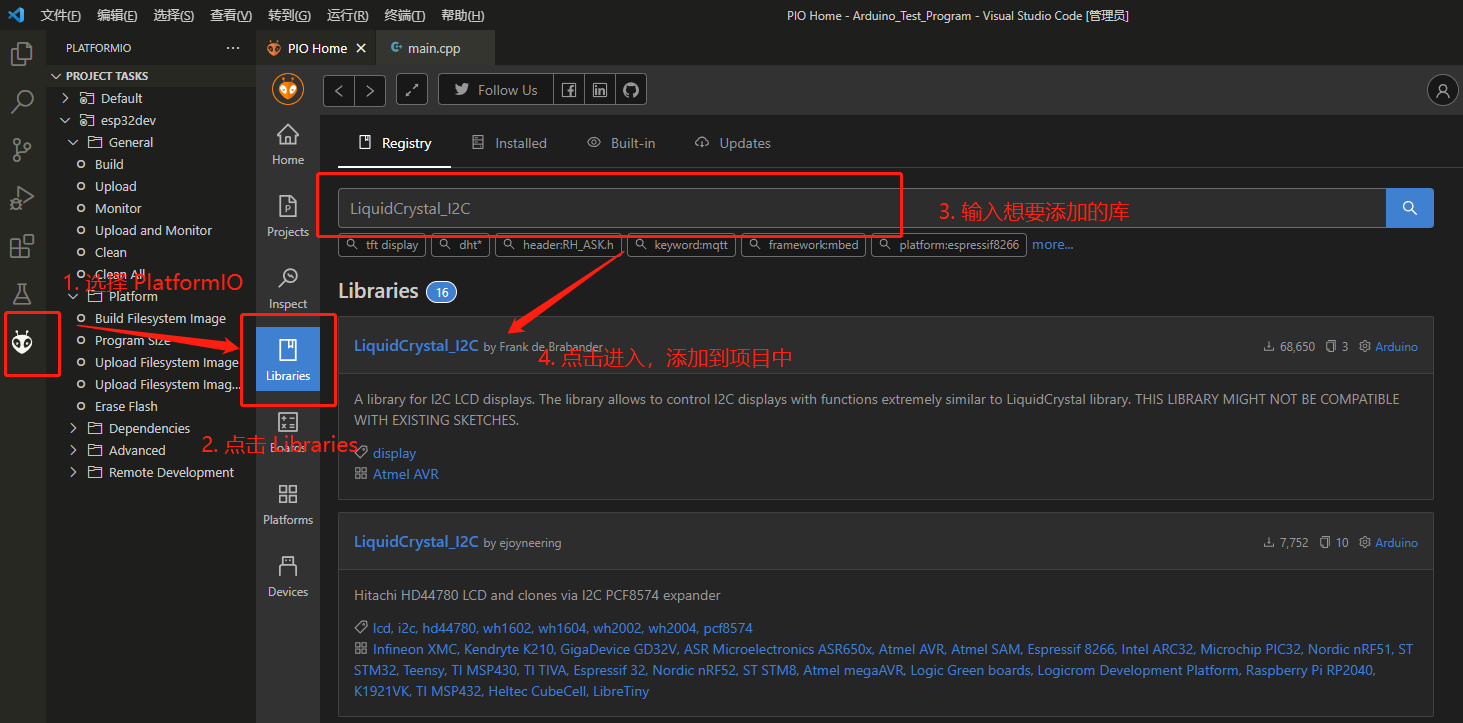The height and width of the screenshot is (723, 1463).
Task: Close the PIO Home tab
Action: click(361, 48)
